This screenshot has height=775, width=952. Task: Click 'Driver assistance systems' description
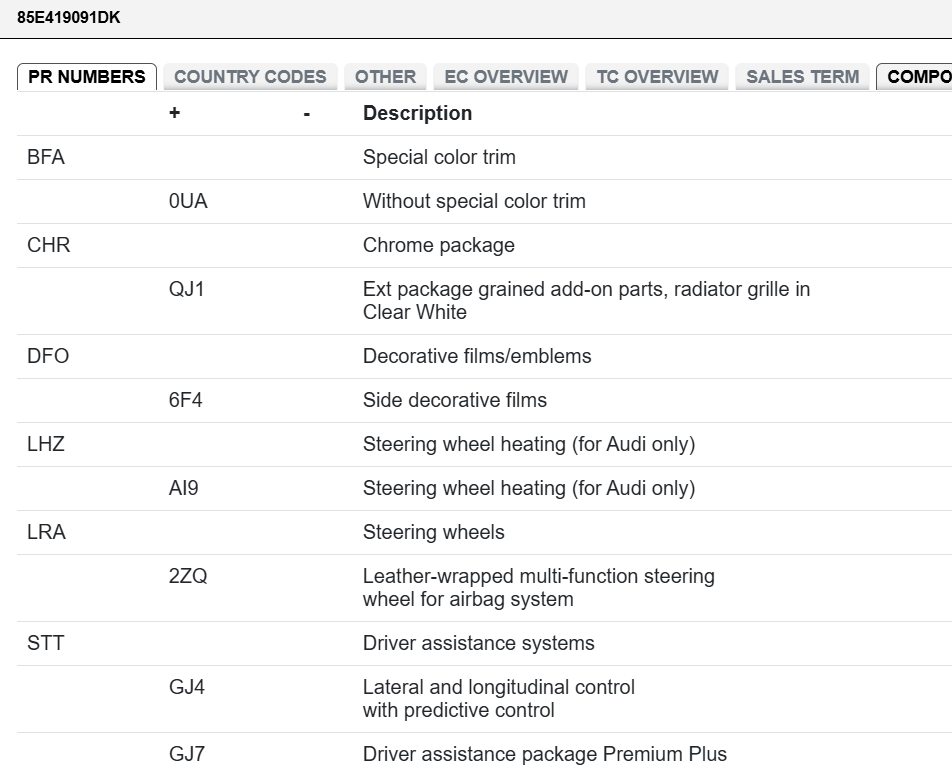pos(479,643)
